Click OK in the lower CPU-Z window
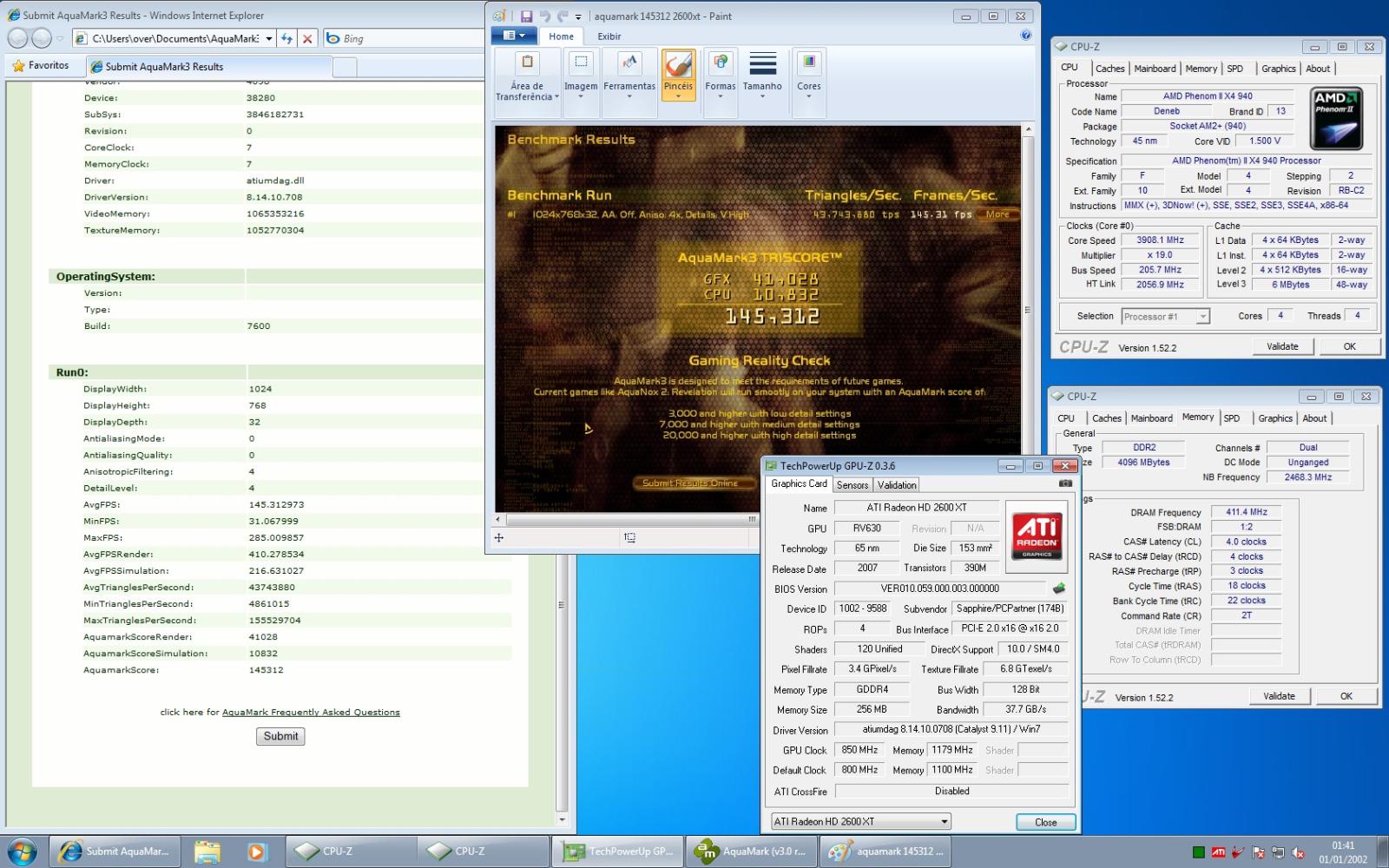The width and height of the screenshot is (1389, 868). click(1346, 696)
